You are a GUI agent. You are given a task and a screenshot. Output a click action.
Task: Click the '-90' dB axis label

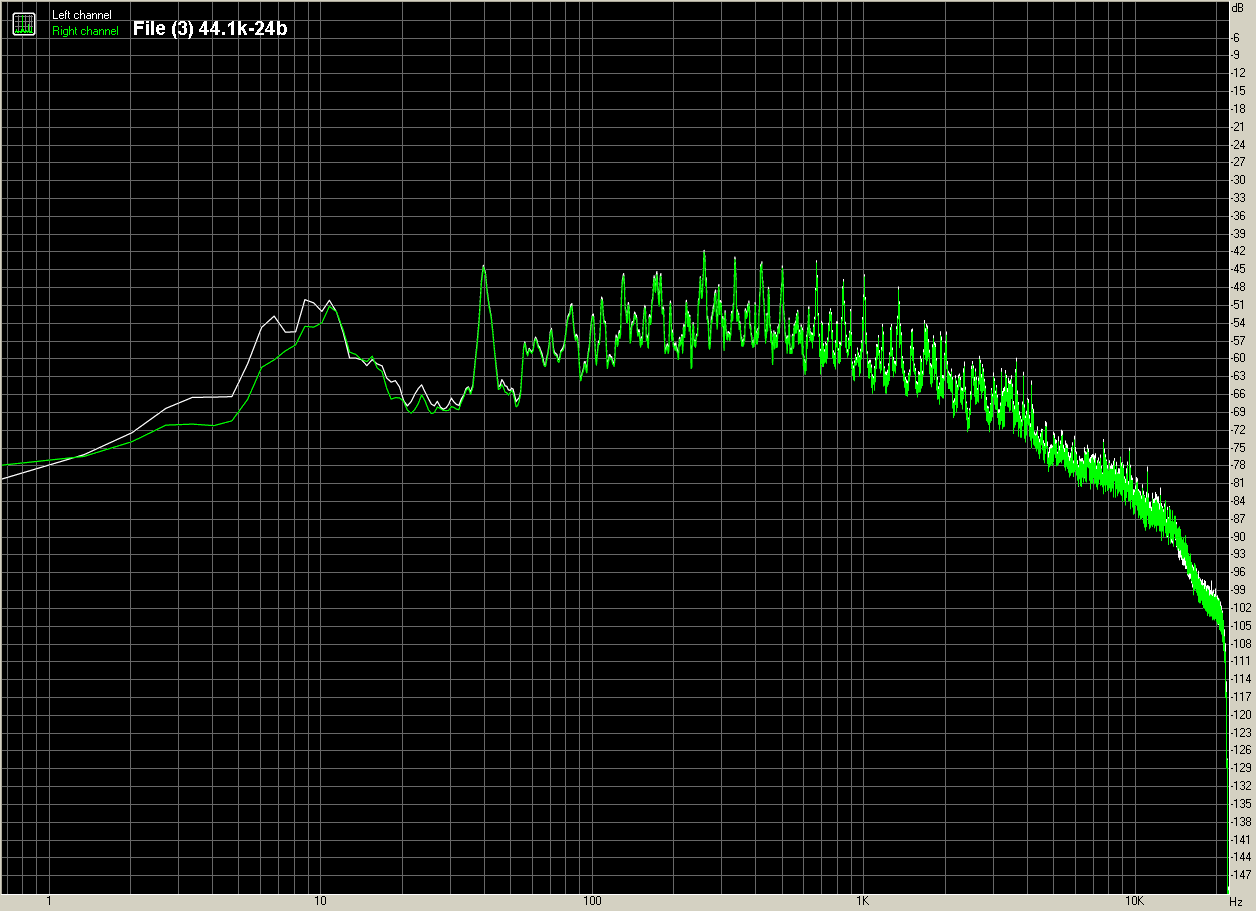(x=1239, y=536)
